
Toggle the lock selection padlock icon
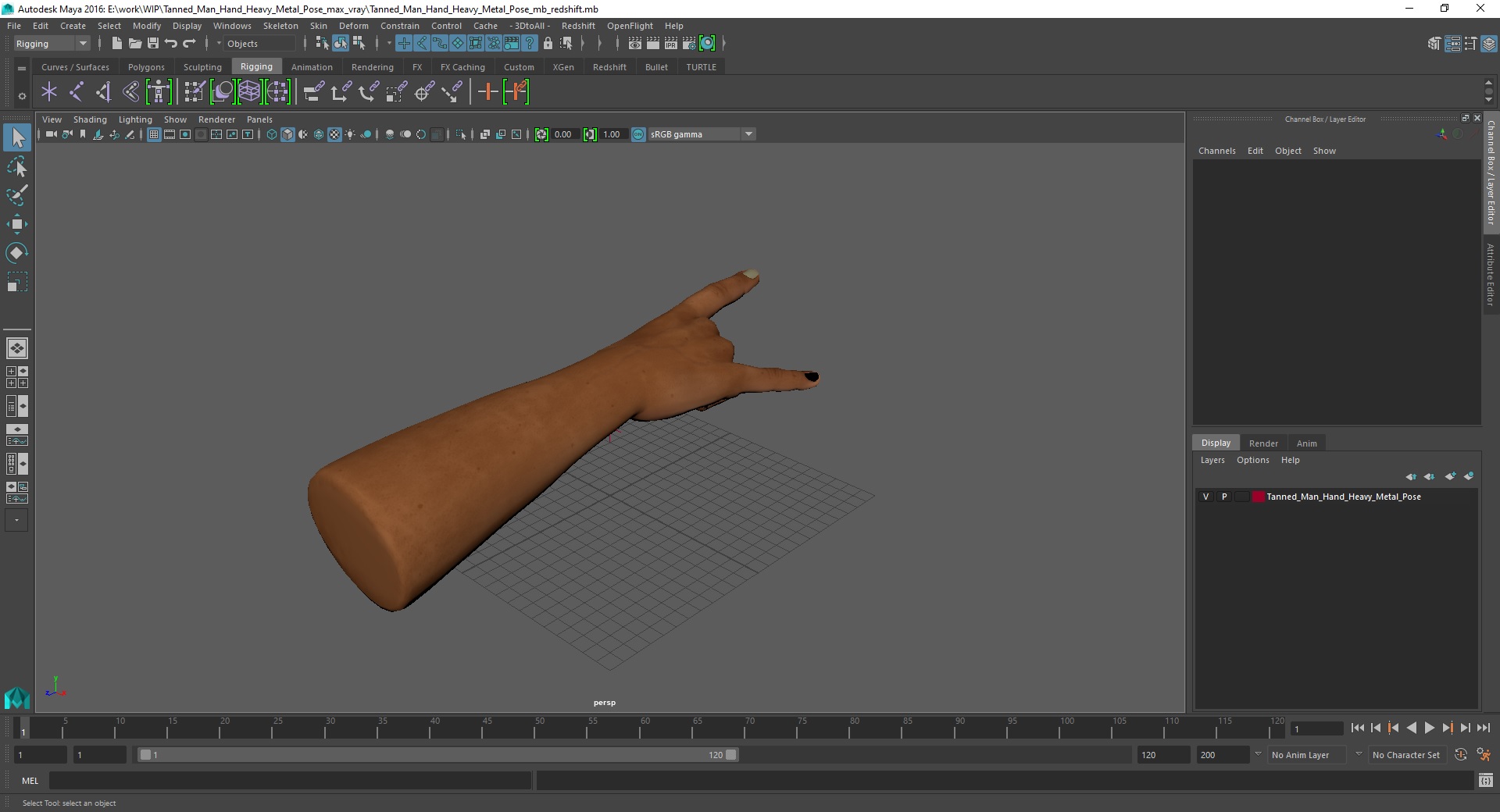[548, 44]
